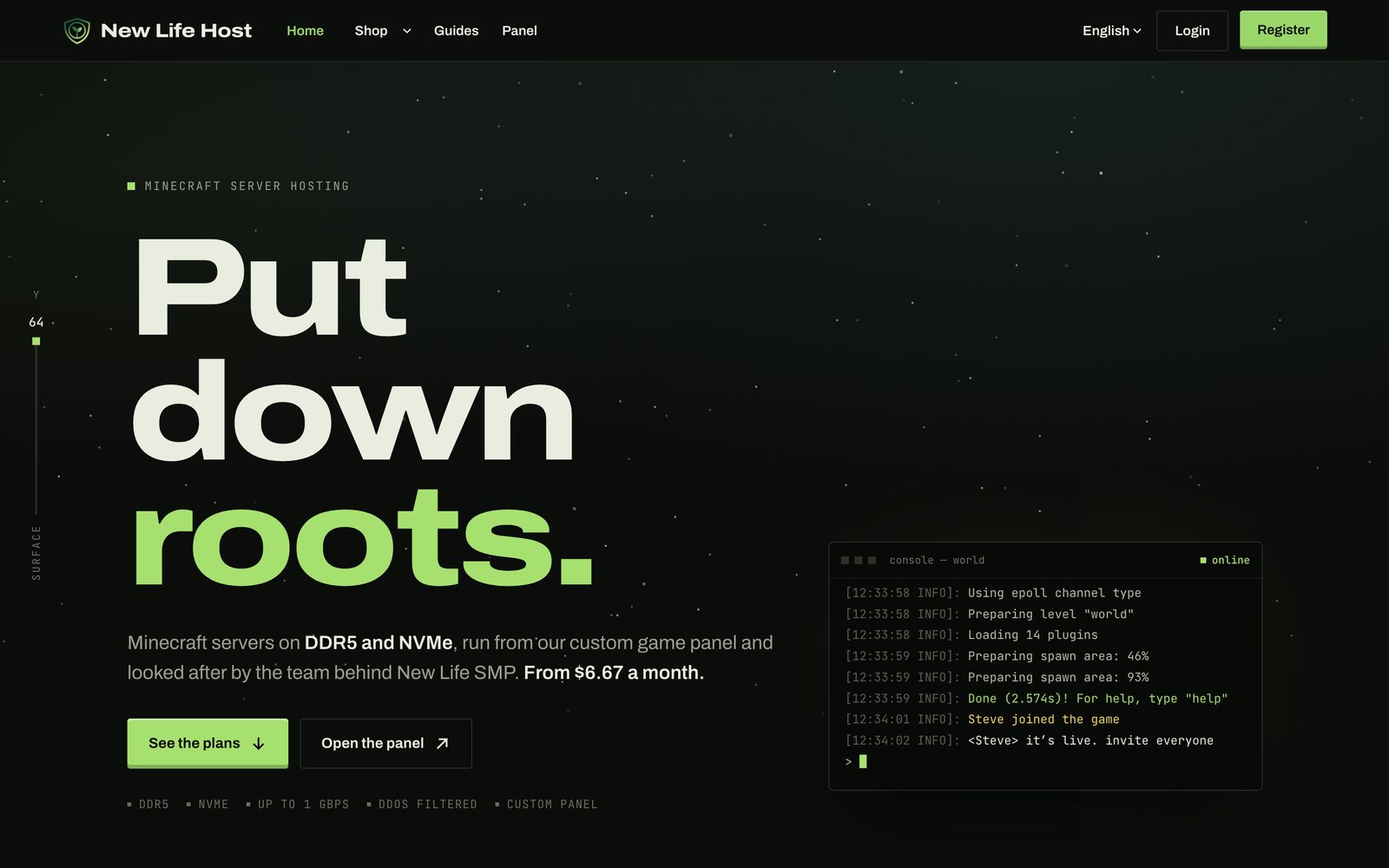Go to the Guides page
1389x868 pixels.
tap(456, 30)
